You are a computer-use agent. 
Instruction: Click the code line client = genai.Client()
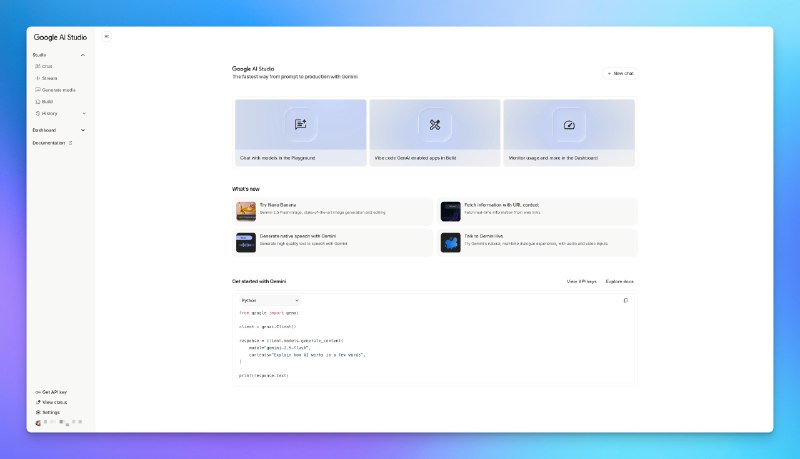click(267, 326)
